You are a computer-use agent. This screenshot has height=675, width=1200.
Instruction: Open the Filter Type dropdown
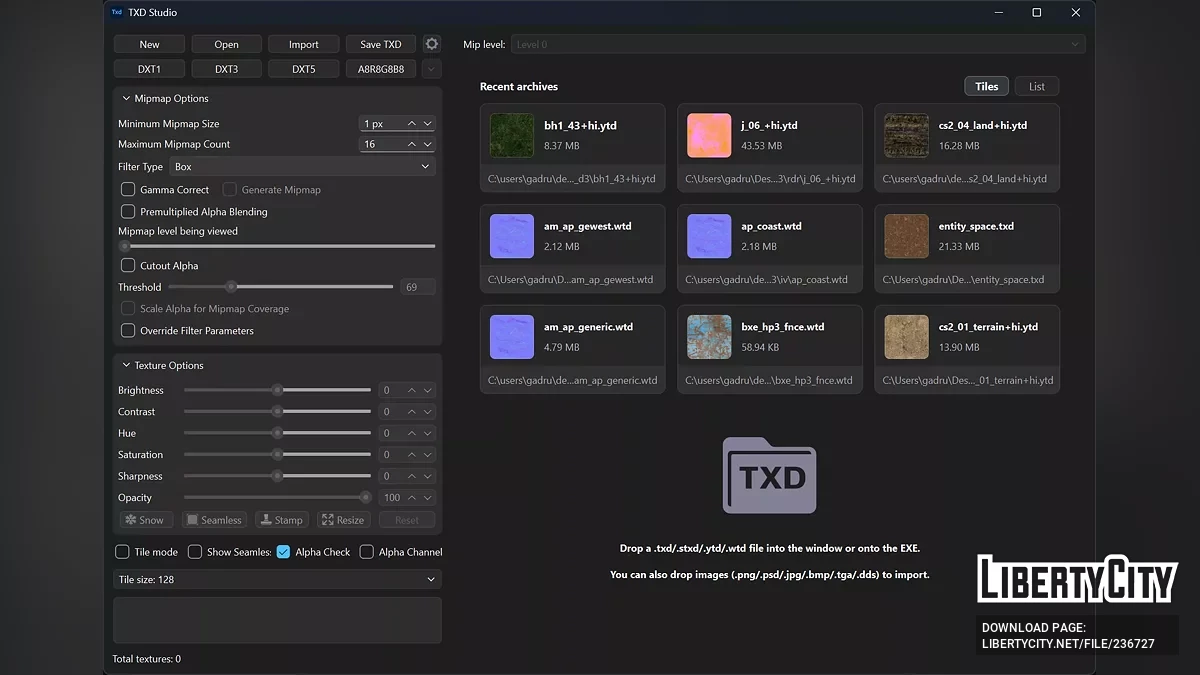(x=302, y=167)
